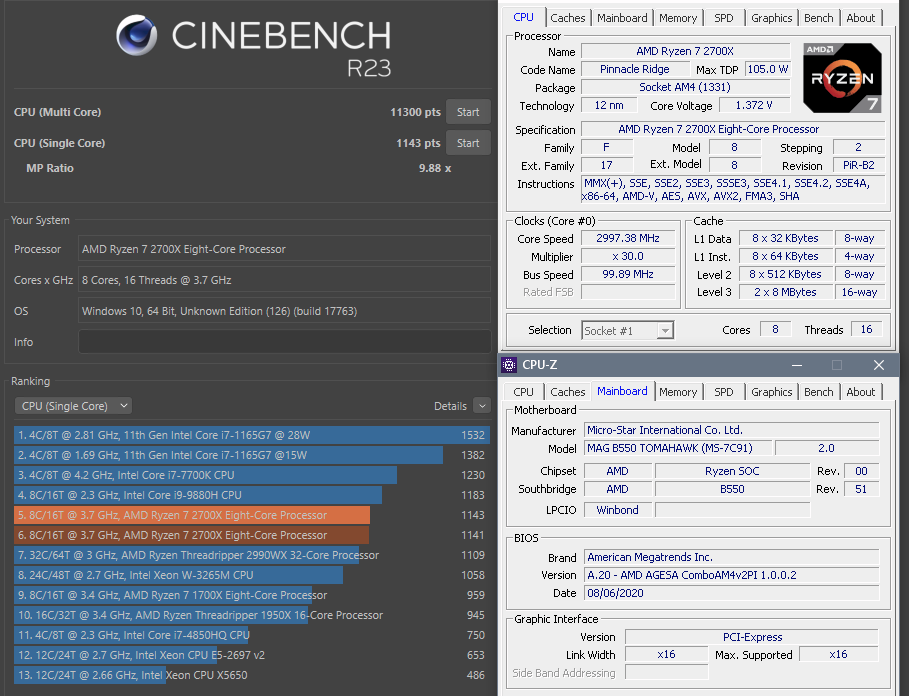The width and height of the screenshot is (909, 696).
Task: Start the CPU Single Core benchmark
Action: point(468,143)
